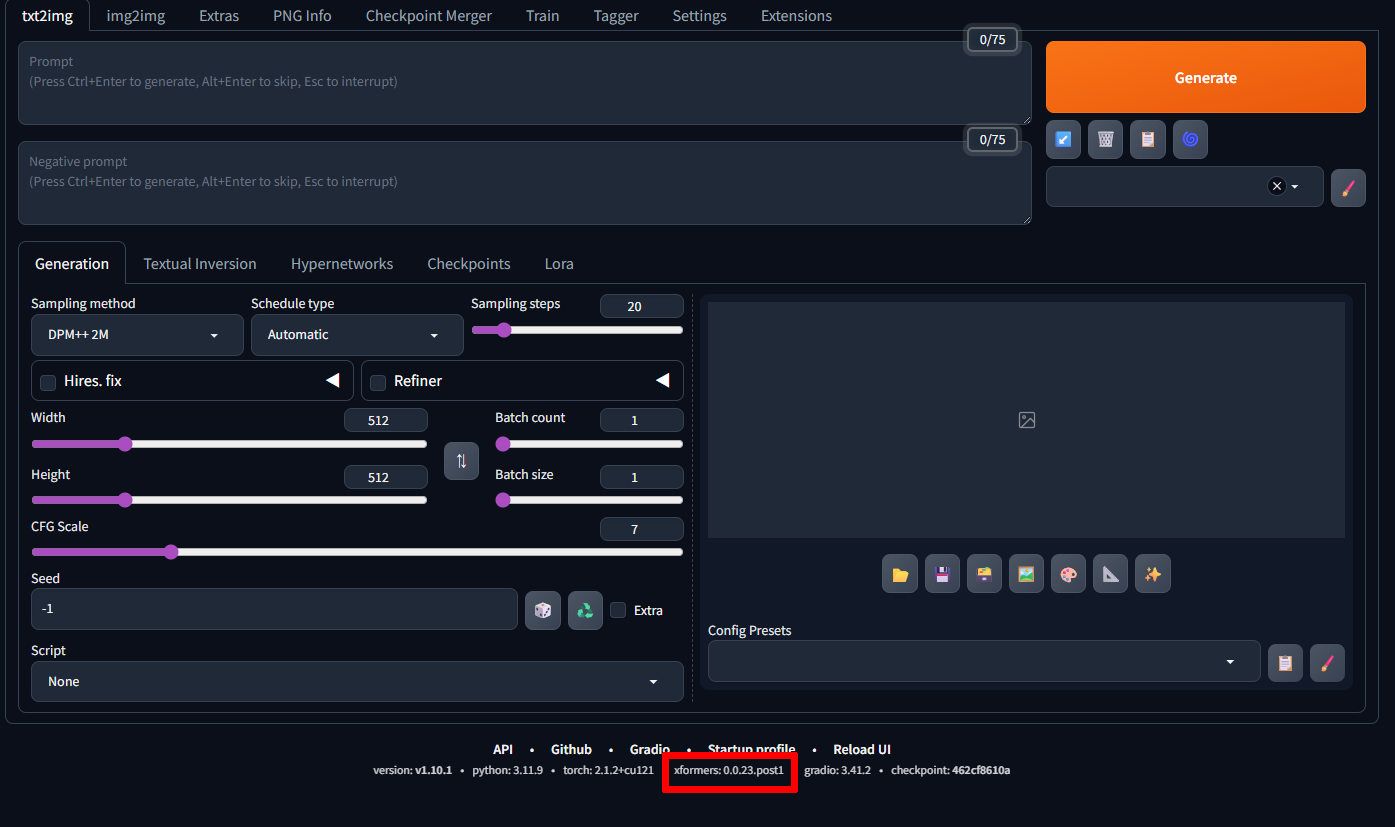Click the green recycle icon to reuse seed
The image size is (1395, 827).
(585, 610)
